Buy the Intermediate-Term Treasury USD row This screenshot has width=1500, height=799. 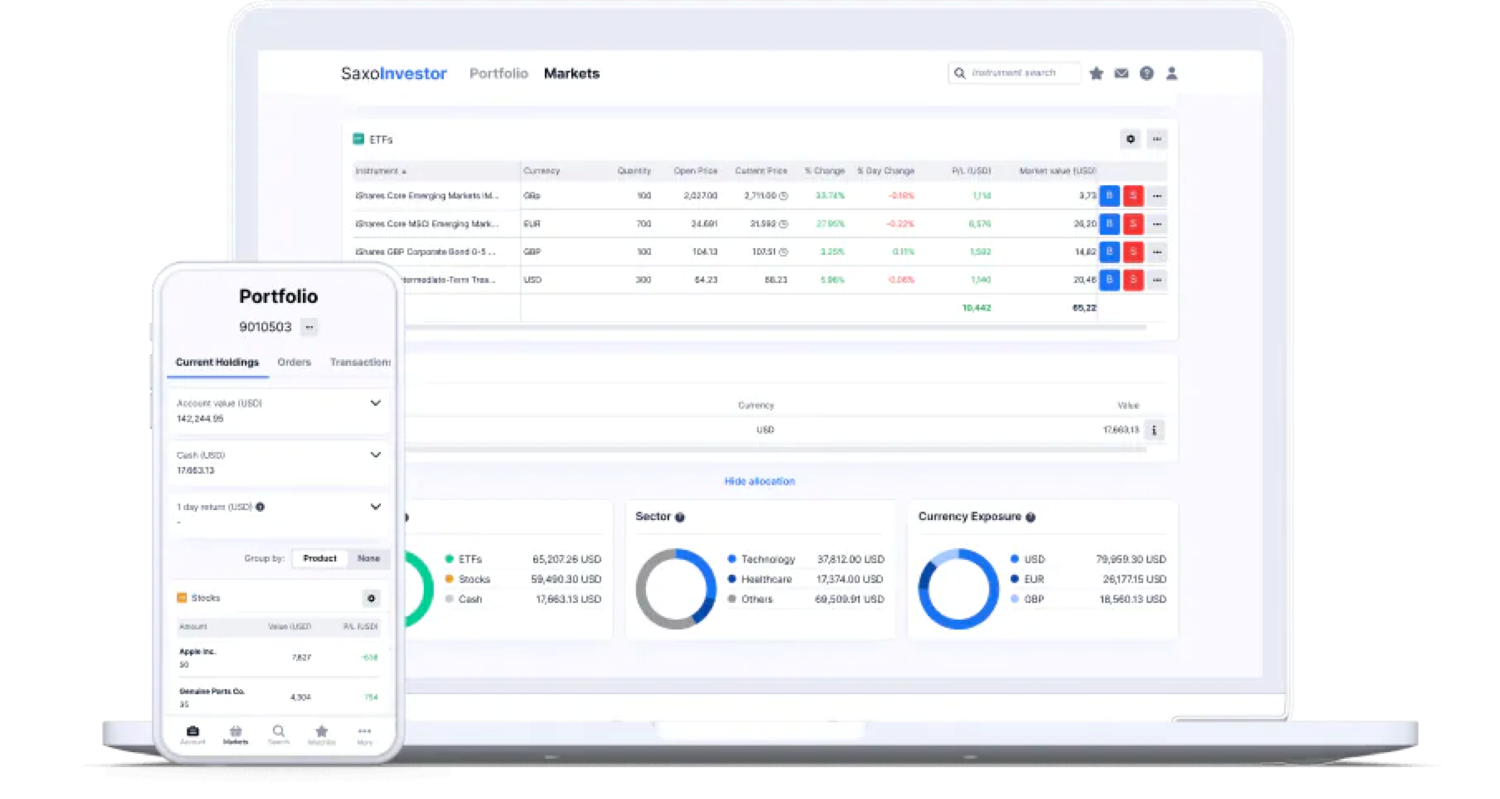1109,280
